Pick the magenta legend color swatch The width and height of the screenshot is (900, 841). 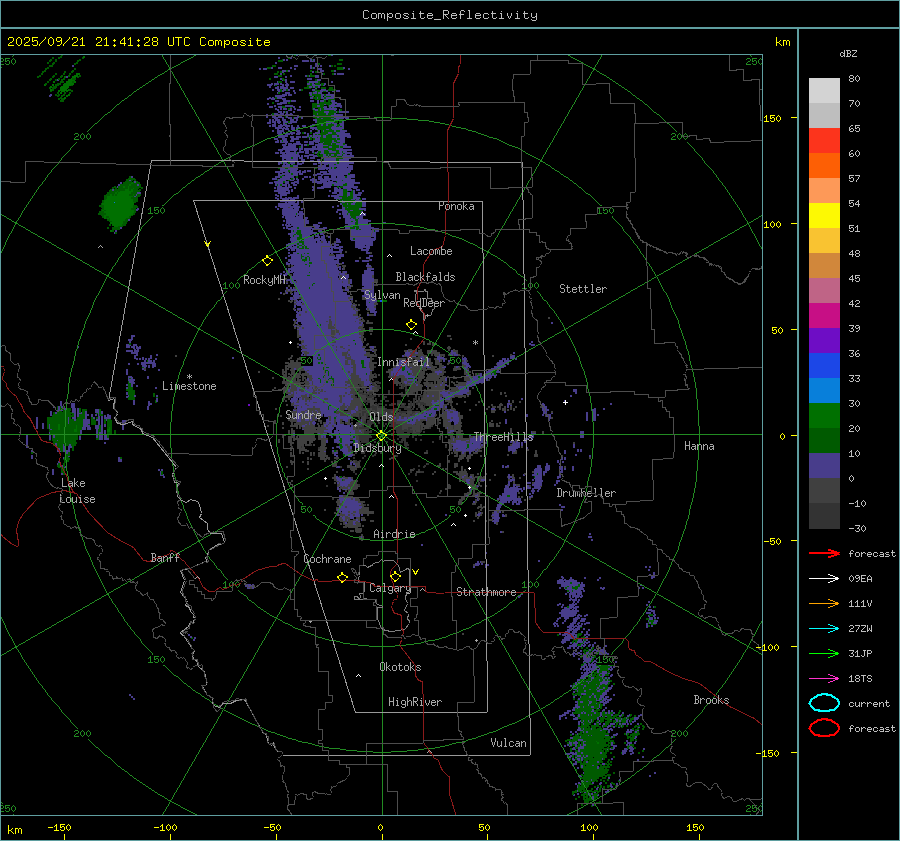pos(824,316)
